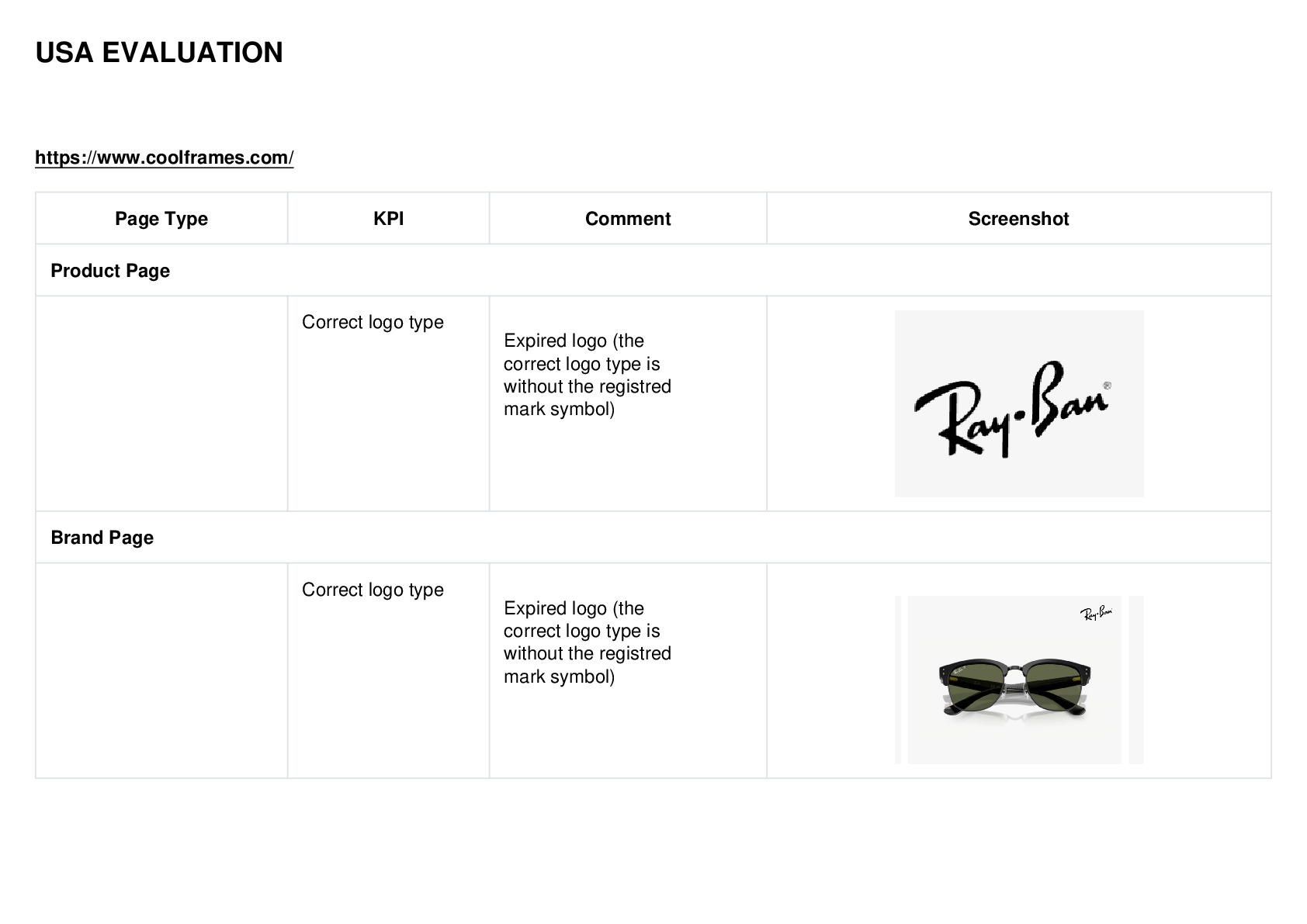Select the Page Type column header
This screenshot has width=1307, height=924.
tap(161, 219)
